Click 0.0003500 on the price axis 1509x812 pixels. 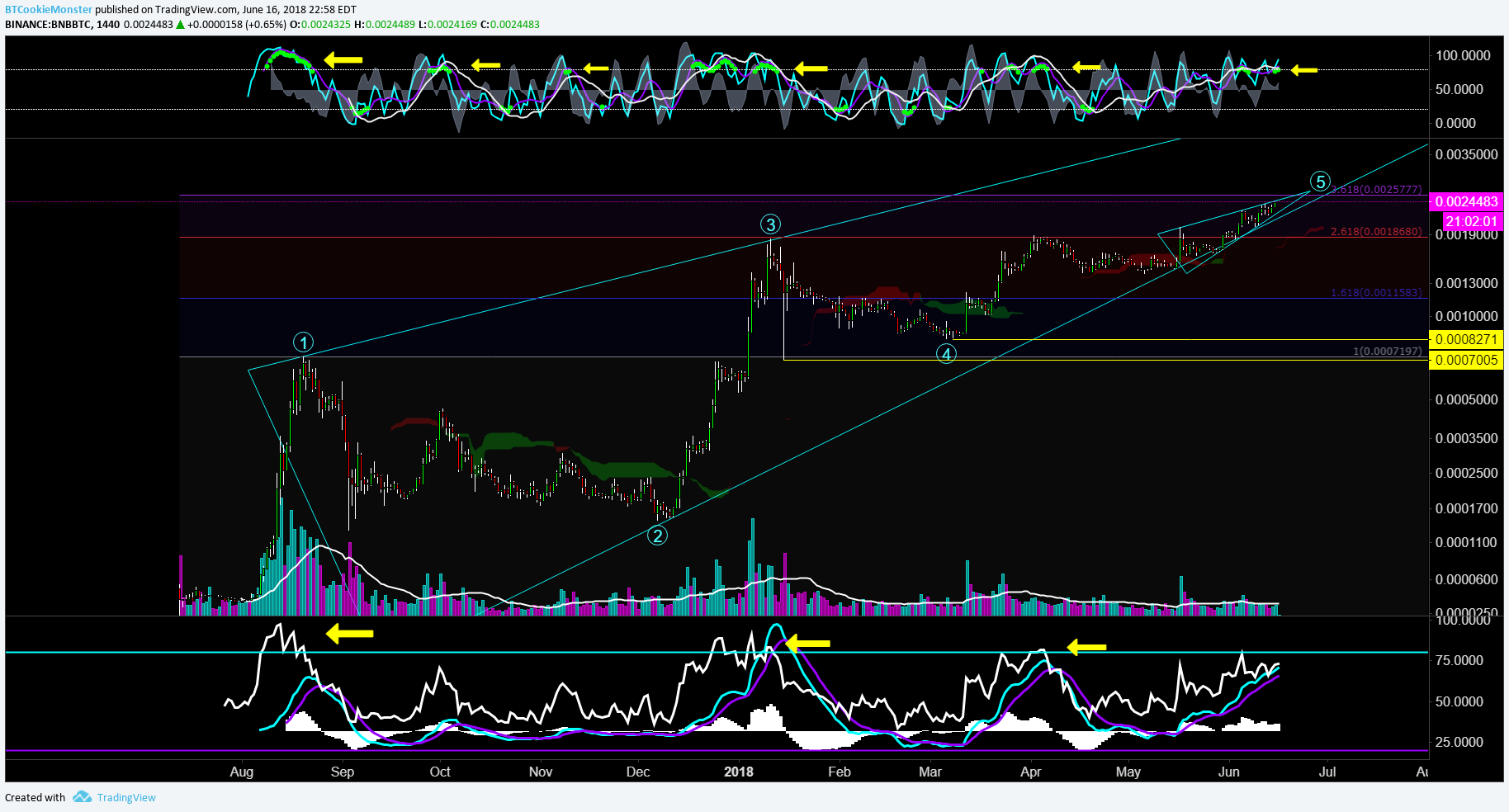click(x=1467, y=438)
